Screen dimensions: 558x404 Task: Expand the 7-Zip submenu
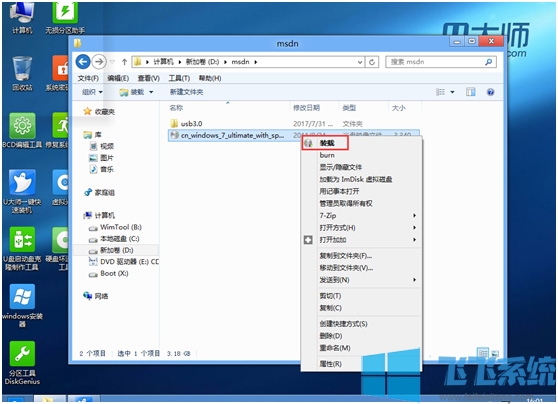pyautogui.click(x=361, y=216)
